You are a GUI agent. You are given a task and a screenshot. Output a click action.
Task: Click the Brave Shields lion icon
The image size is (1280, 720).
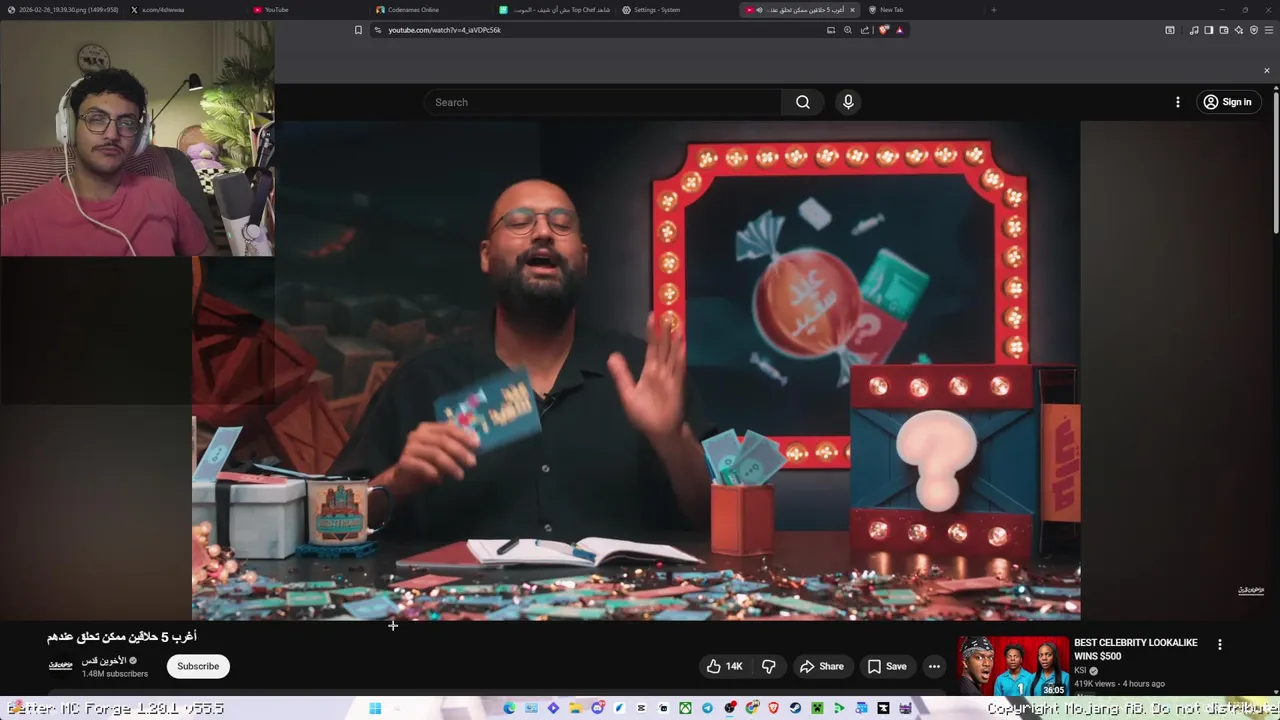(884, 30)
